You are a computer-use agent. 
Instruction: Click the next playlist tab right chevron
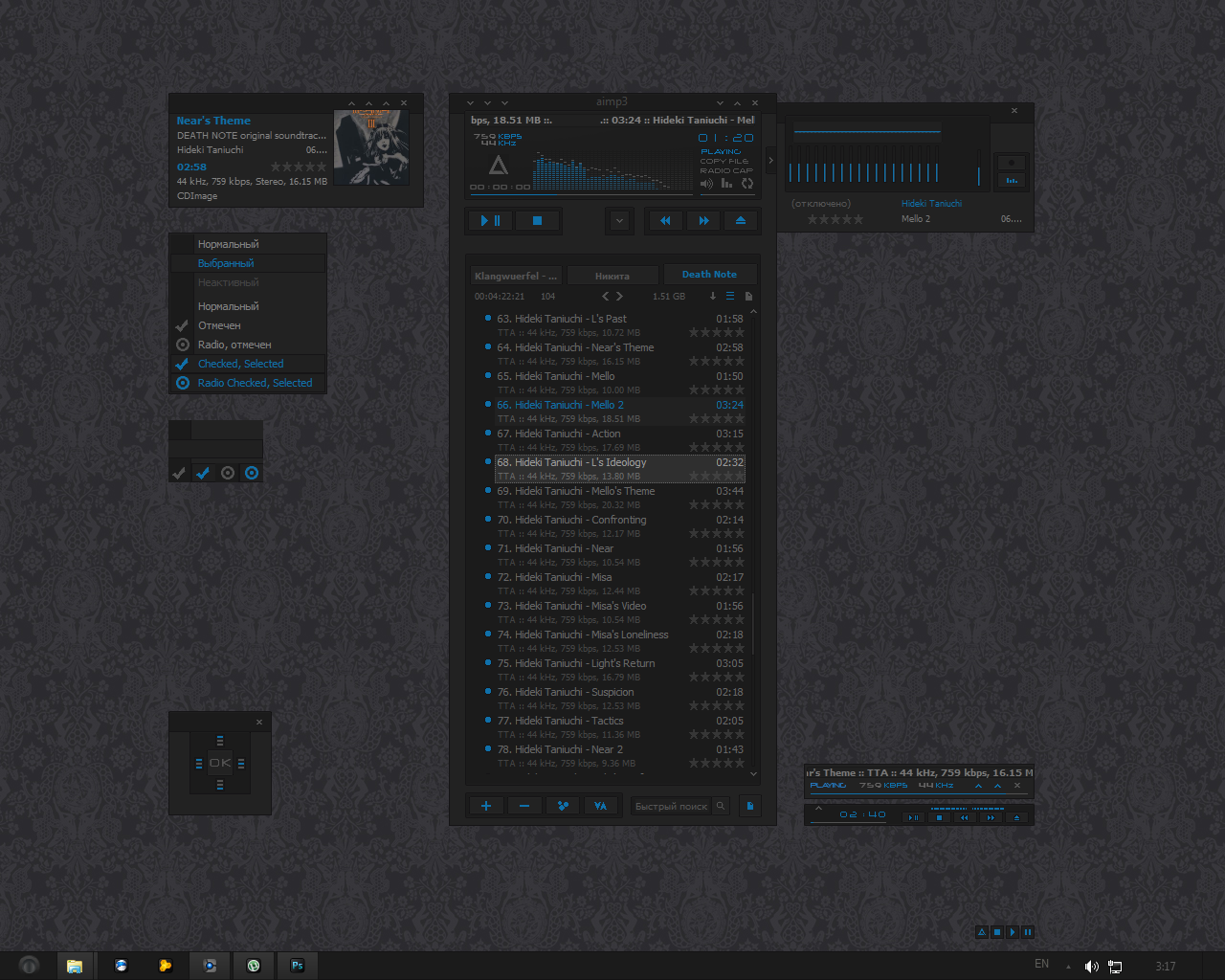tap(619, 297)
